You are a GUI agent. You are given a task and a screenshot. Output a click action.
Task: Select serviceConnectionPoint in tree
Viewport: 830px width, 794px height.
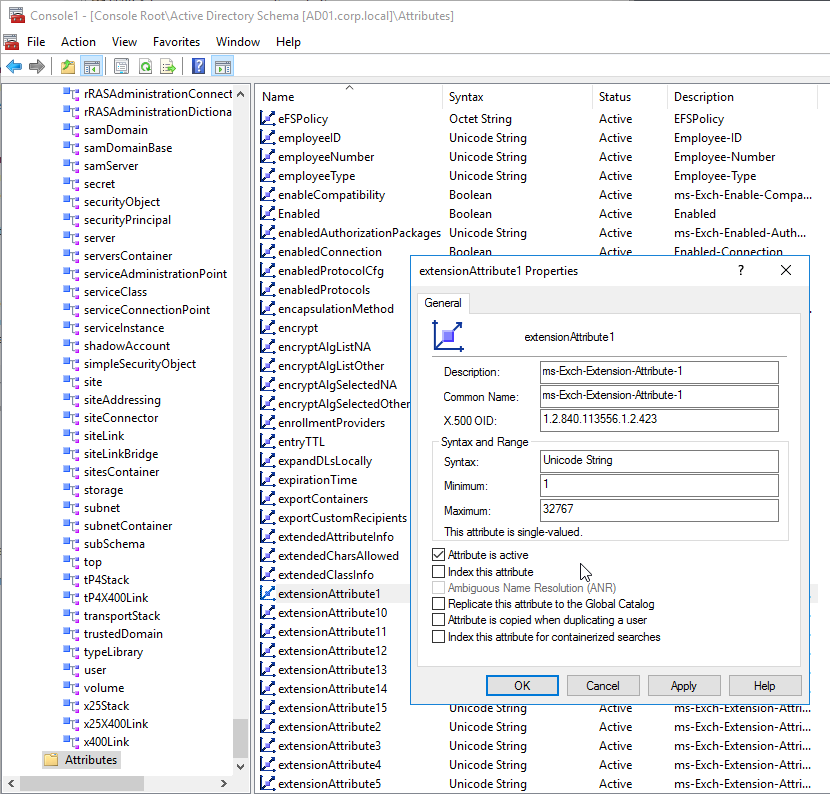click(147, 310)
